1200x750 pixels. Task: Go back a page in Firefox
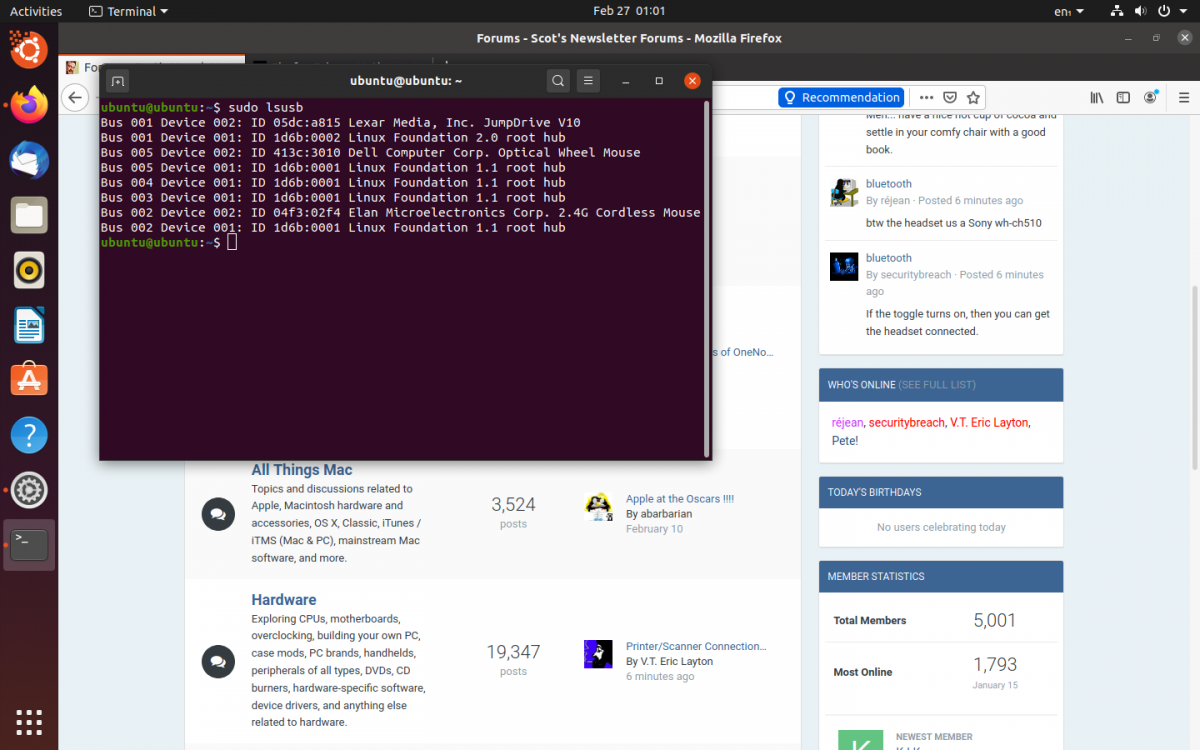[x=75, y=97]
